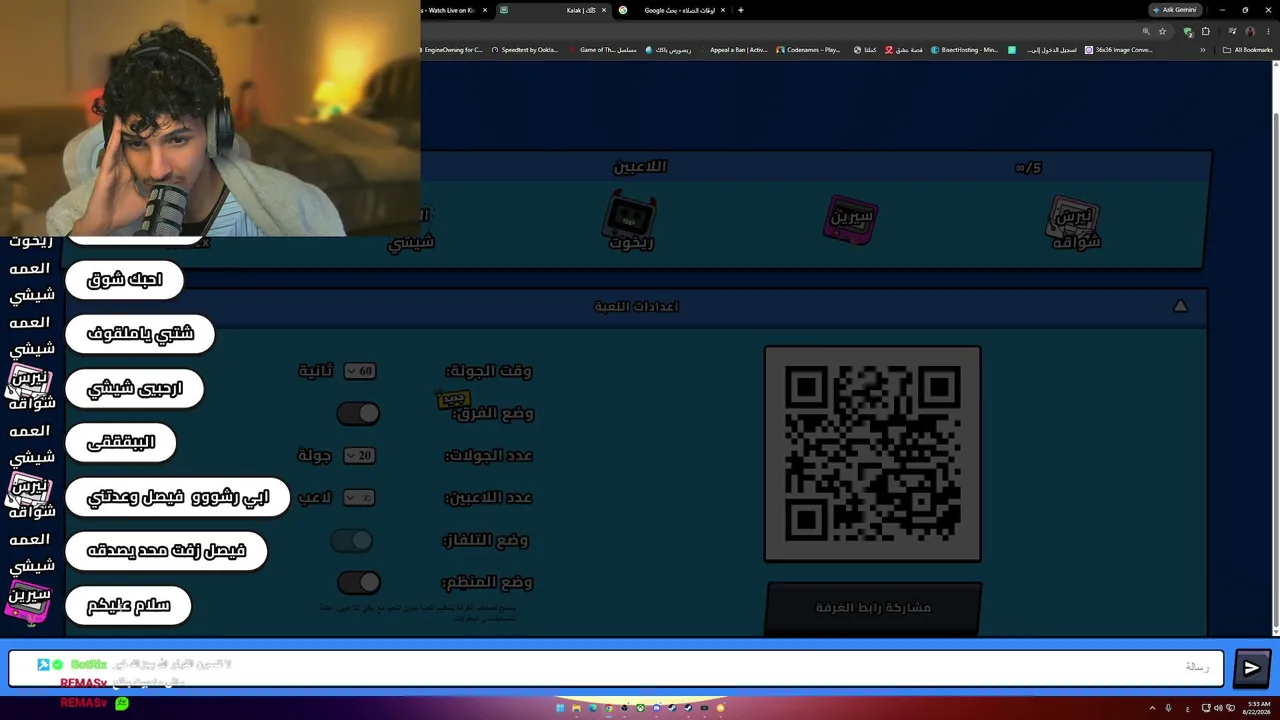1280x720 pixels.
Task: Close the Kalak browser tab
Action: point(603,10)
